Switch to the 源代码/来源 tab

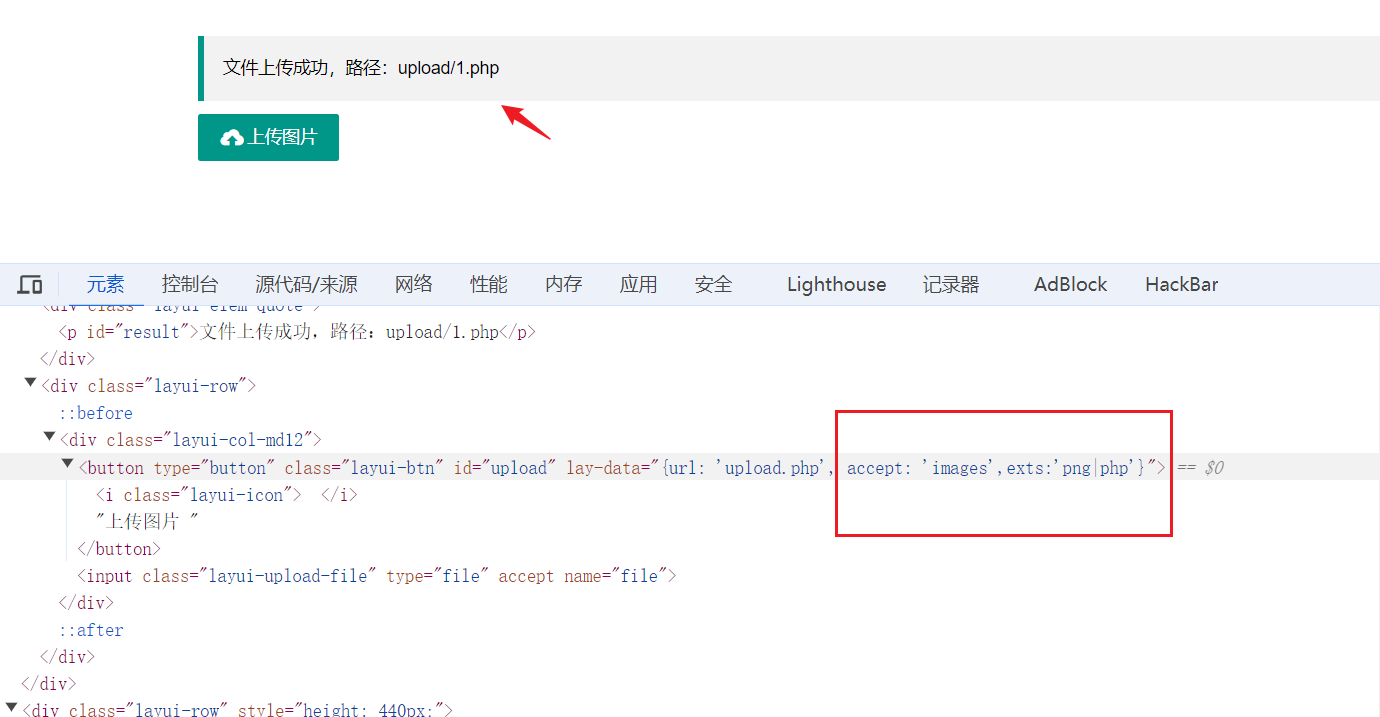(x=306, y=284)
